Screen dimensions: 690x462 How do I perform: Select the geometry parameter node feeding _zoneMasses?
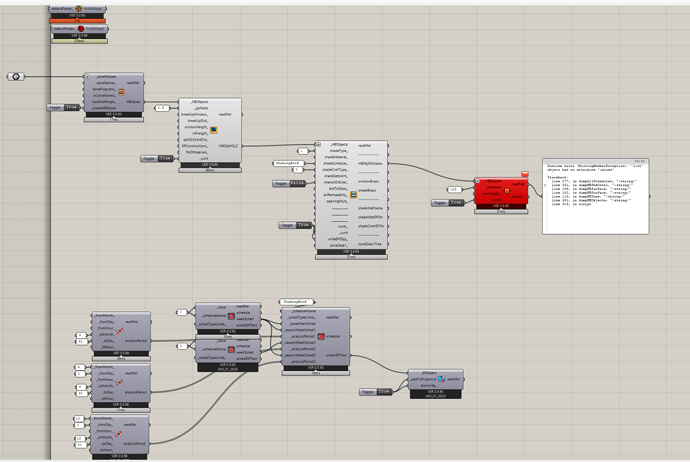coord(16,77)
